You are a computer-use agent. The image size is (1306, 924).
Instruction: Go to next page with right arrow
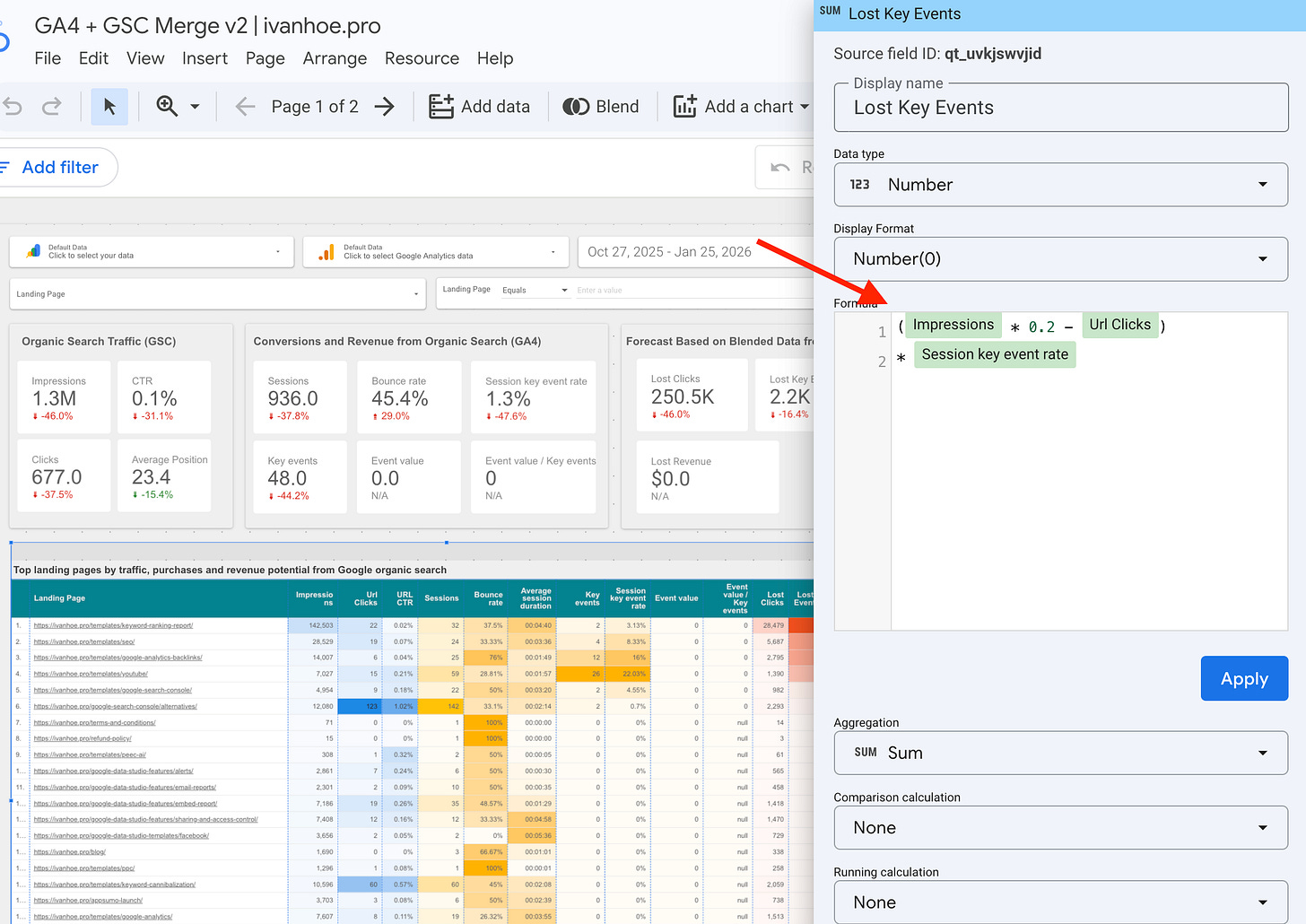(x=384, y=106)
